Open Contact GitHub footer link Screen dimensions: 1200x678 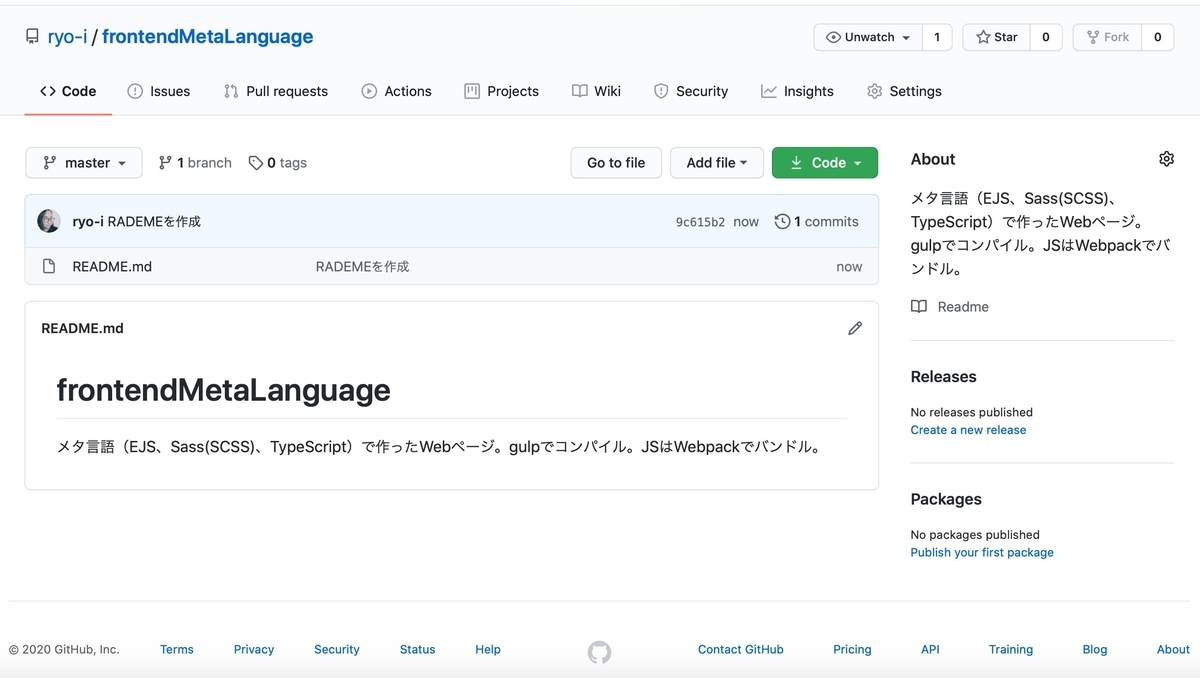pyautogui.click(x=741, y=650)
